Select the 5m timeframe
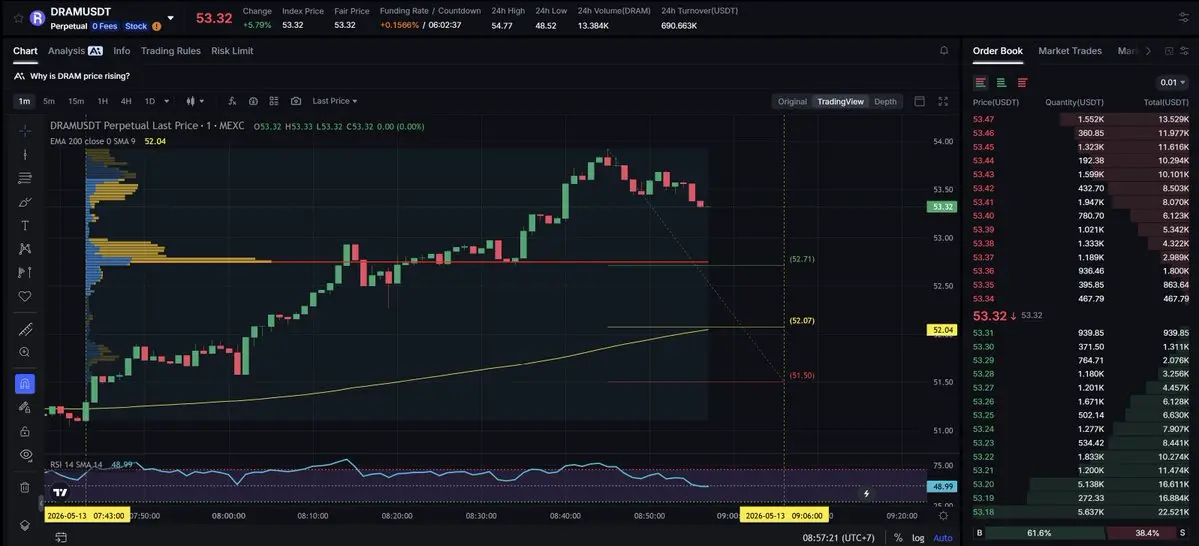Screen dimensions: 1199x546 point(49,101)
